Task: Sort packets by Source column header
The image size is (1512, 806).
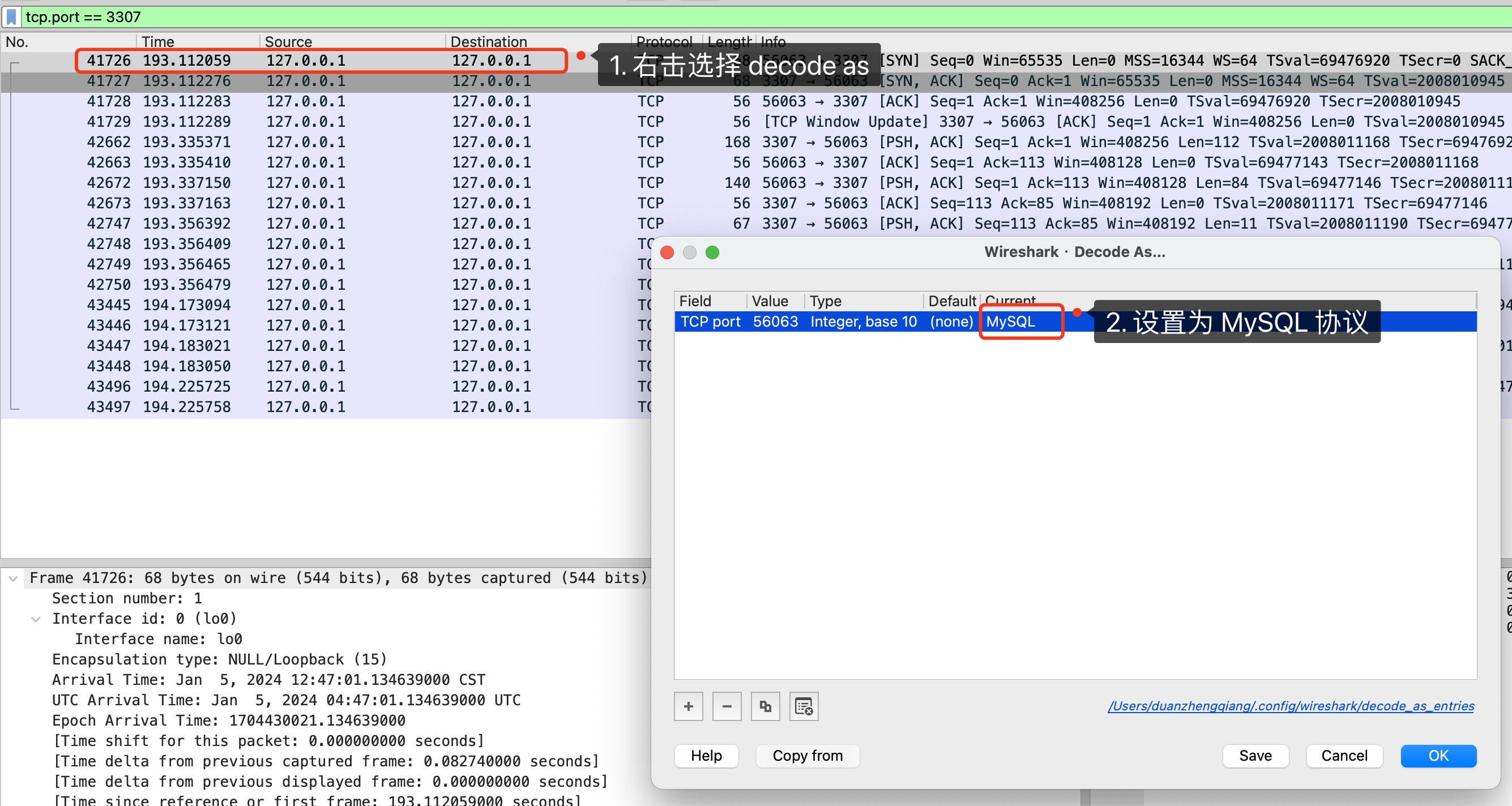Action: click(x=288, y=42)
